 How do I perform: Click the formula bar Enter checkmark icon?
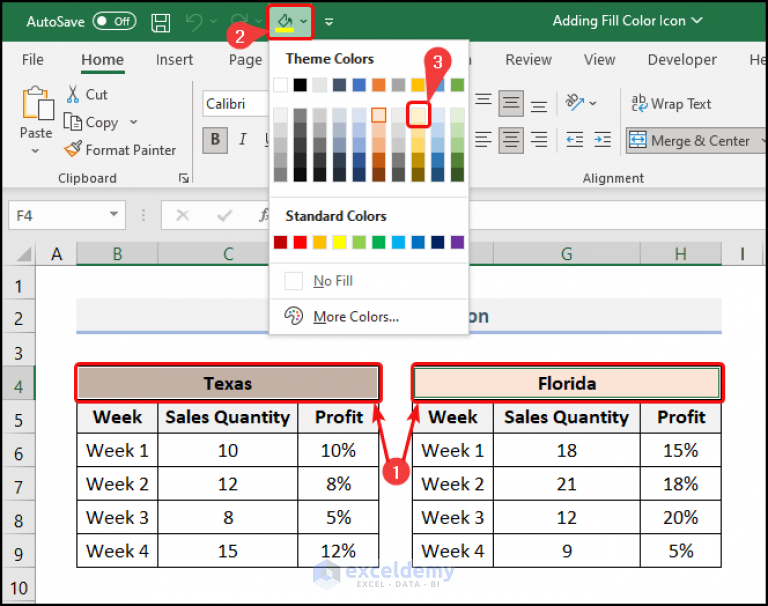(x=224, y=215)
